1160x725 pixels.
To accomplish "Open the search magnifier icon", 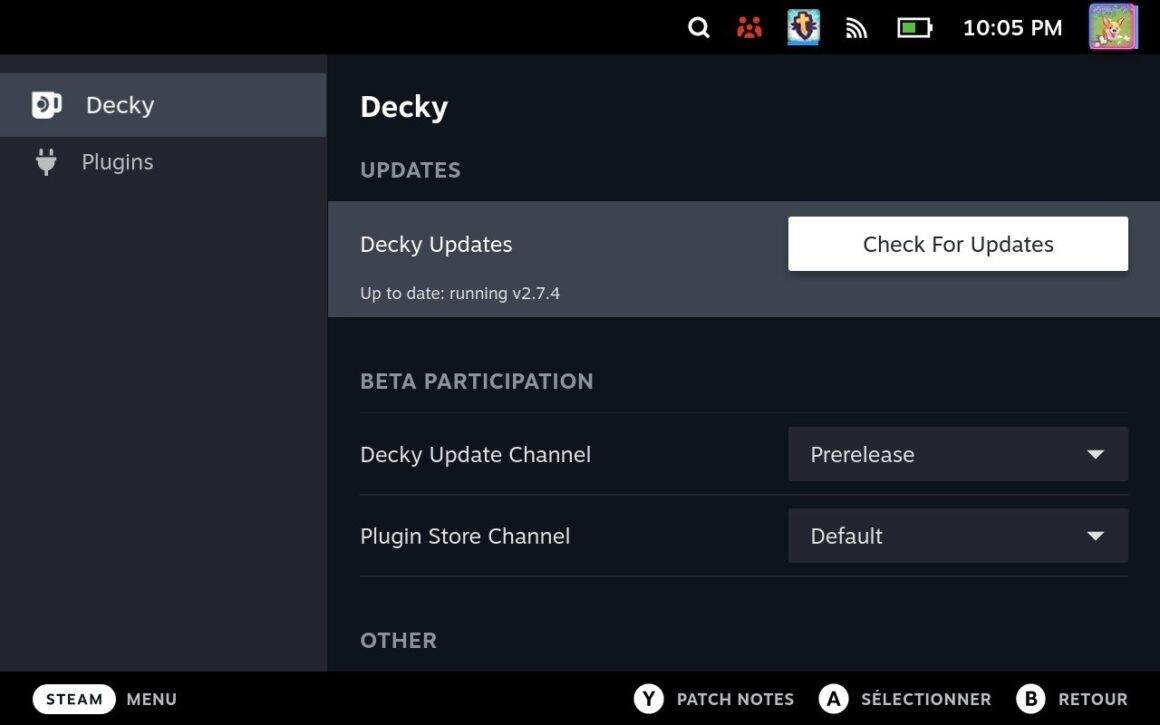I will (698, 28).
